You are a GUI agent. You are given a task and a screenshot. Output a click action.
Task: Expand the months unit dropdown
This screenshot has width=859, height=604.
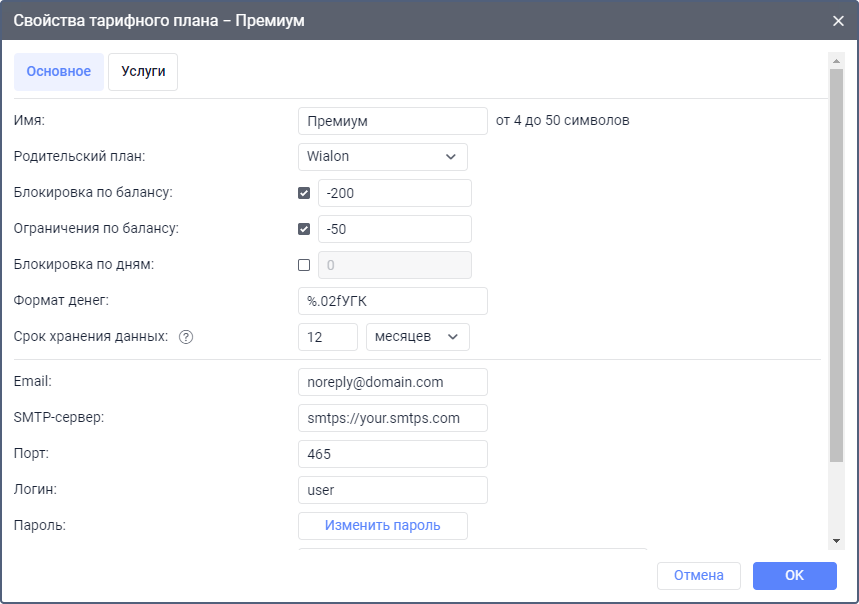pos(417,337)
